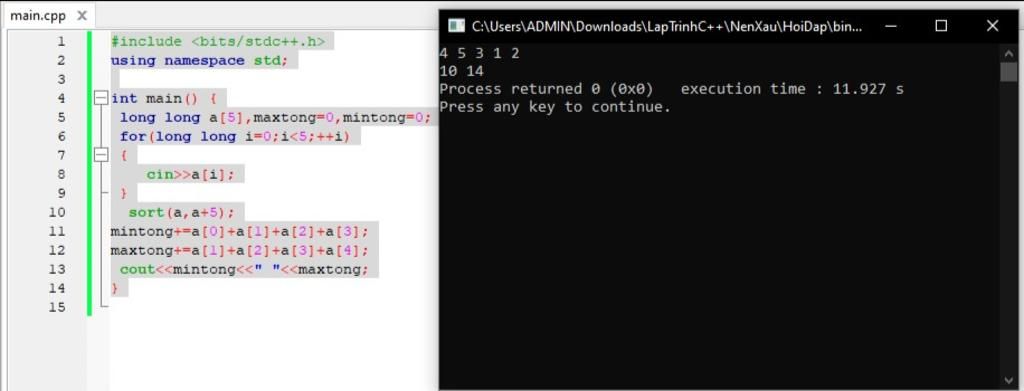Viewport: 1024px width, 391px height.
Task: Click the 'long long a[5]' declaration
Action: coord(182,117)
